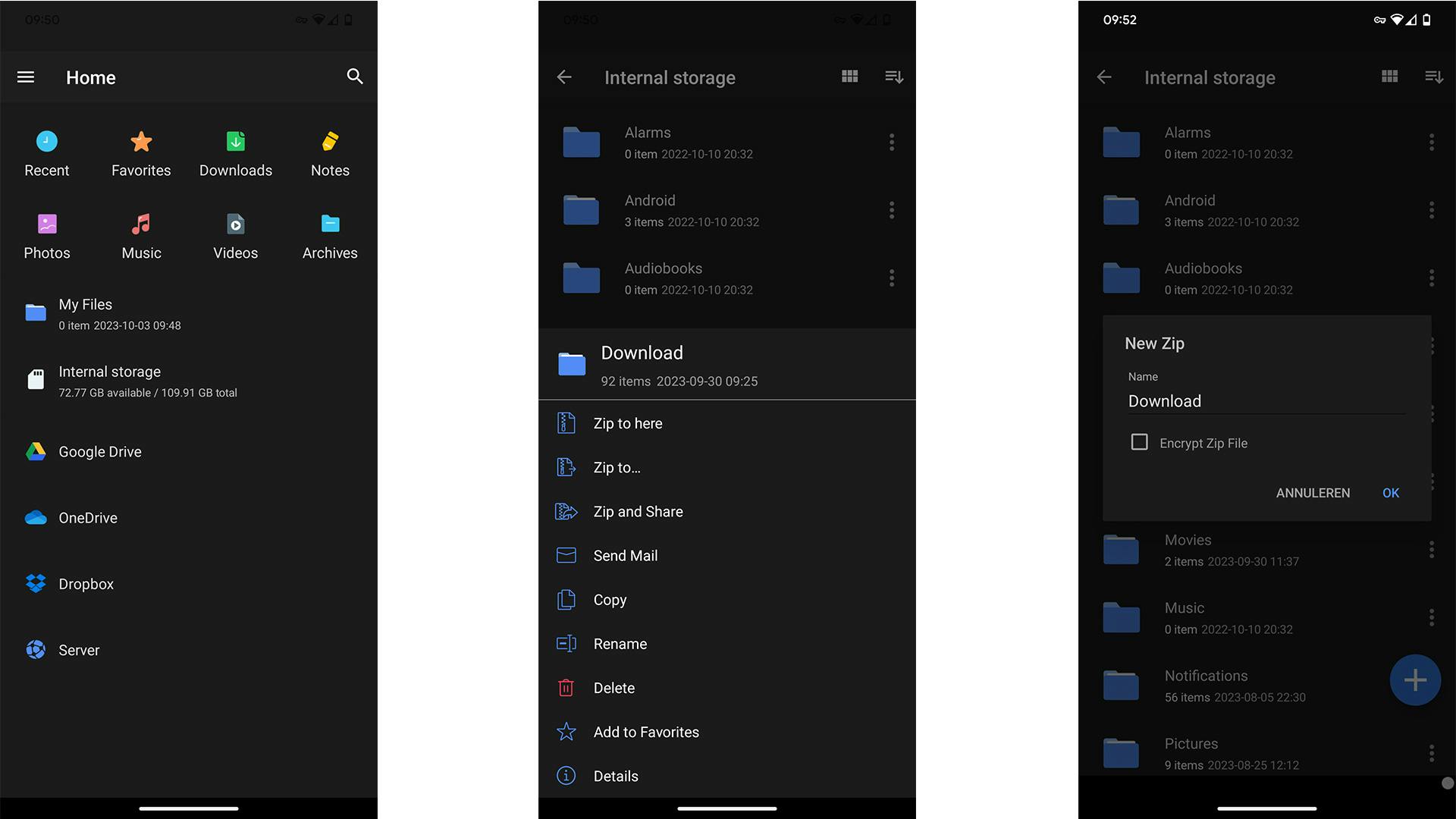Open overflow menu for Alarms folder
Screen dimensions: 1456x819
coord(892,142)
